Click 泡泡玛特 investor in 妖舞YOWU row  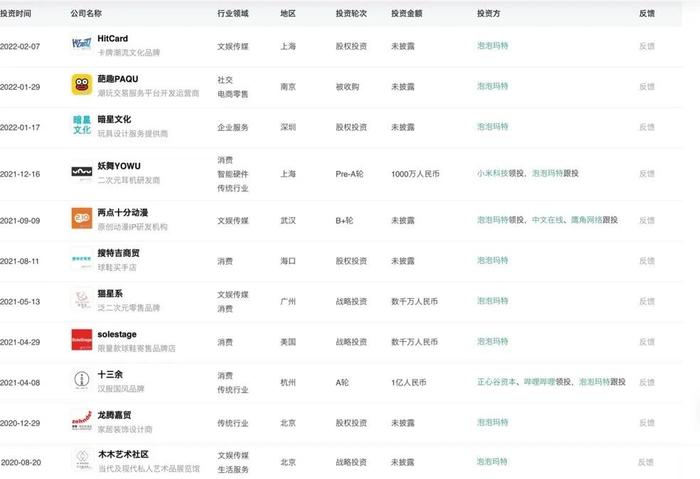[547, 173]
